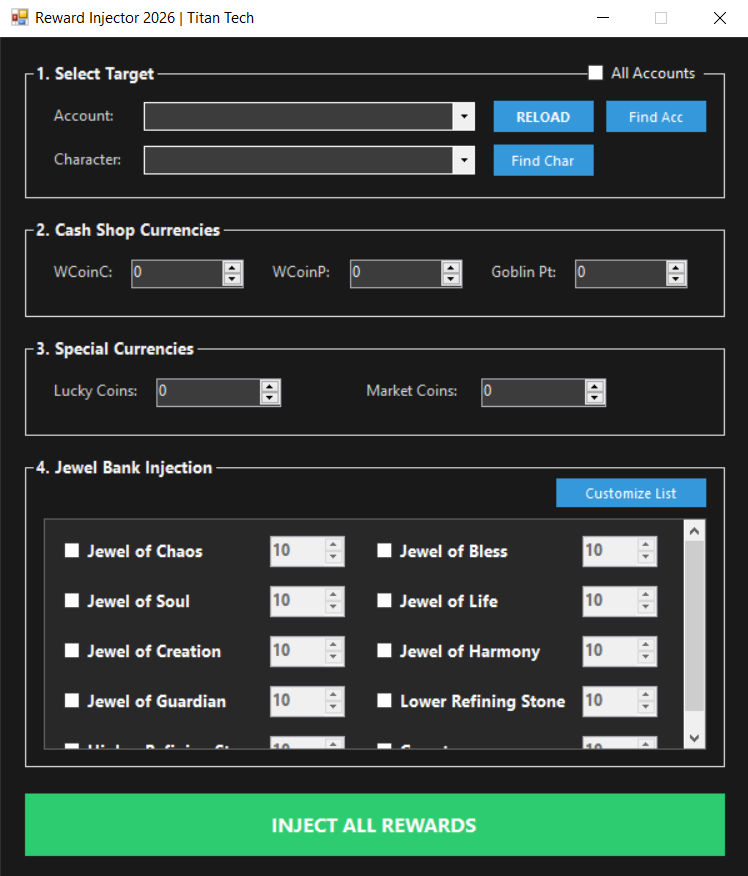Viewport: 748px width, 876px height.
Task: Open Customize List for jewels
Action: (x=631, y=493)
